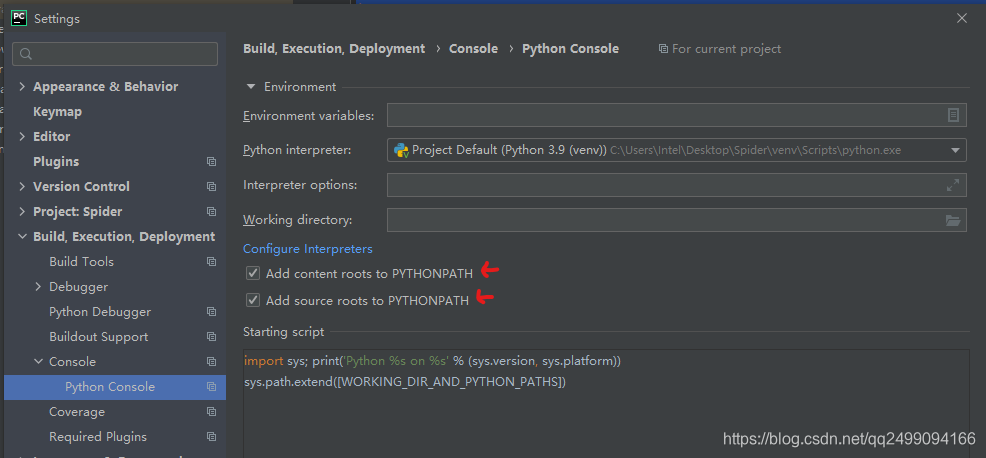Collapse the Environment section
This screenshot has height=458, width=986.
click(x=251, y=86)
